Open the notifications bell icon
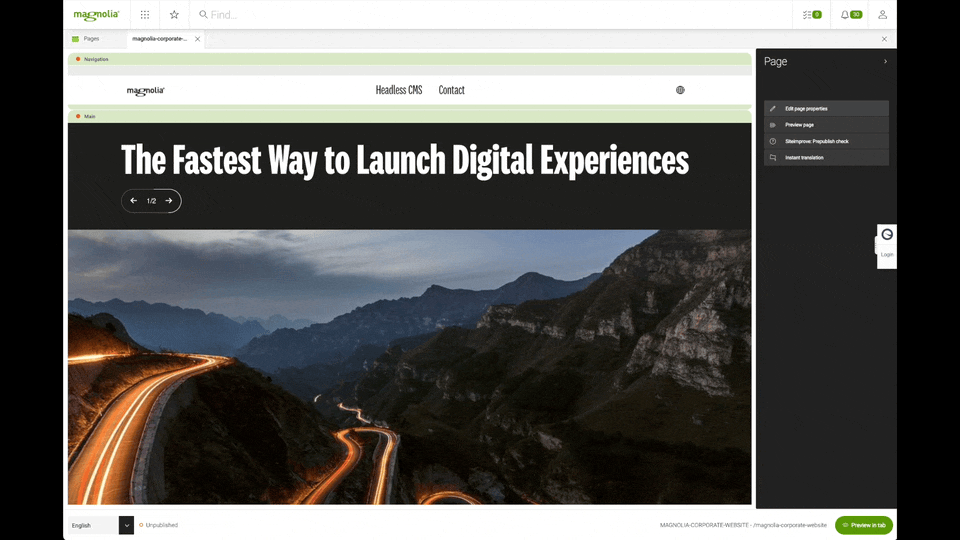The image size is (960, 540). click(x=850, y=15)
